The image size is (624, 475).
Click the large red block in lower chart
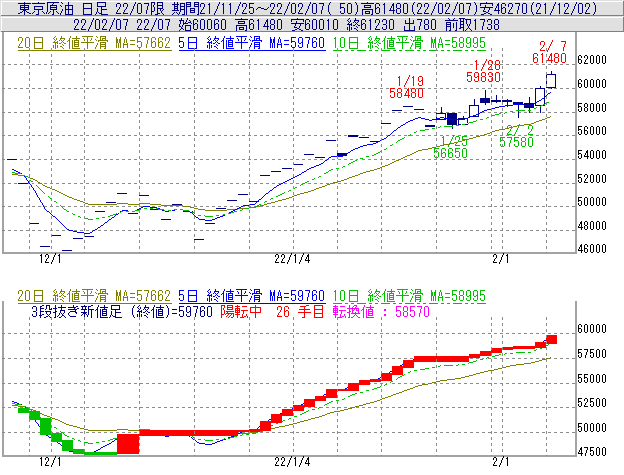coord(128,444)
